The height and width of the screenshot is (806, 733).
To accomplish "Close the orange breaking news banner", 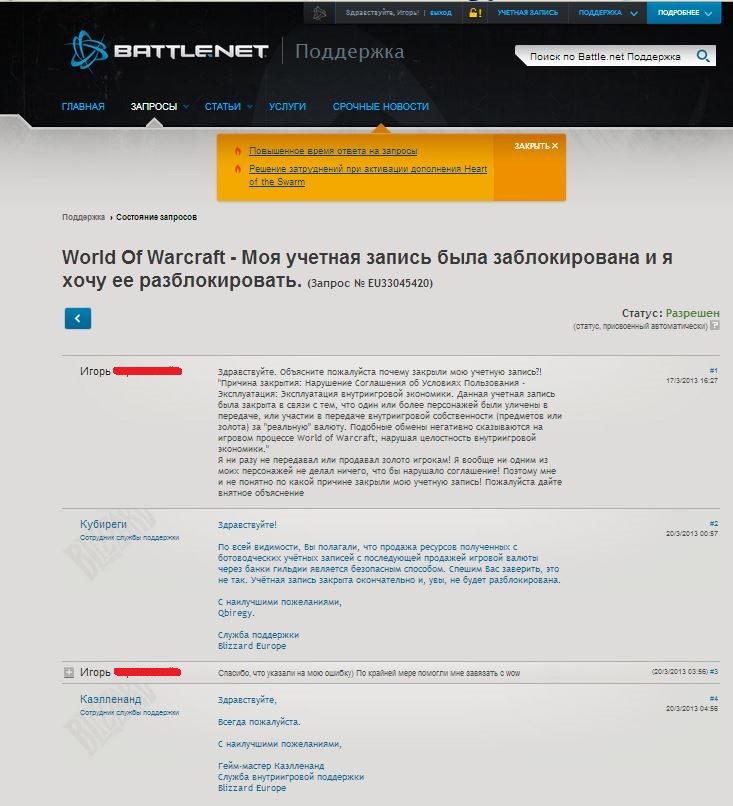I will coord(536,146).
